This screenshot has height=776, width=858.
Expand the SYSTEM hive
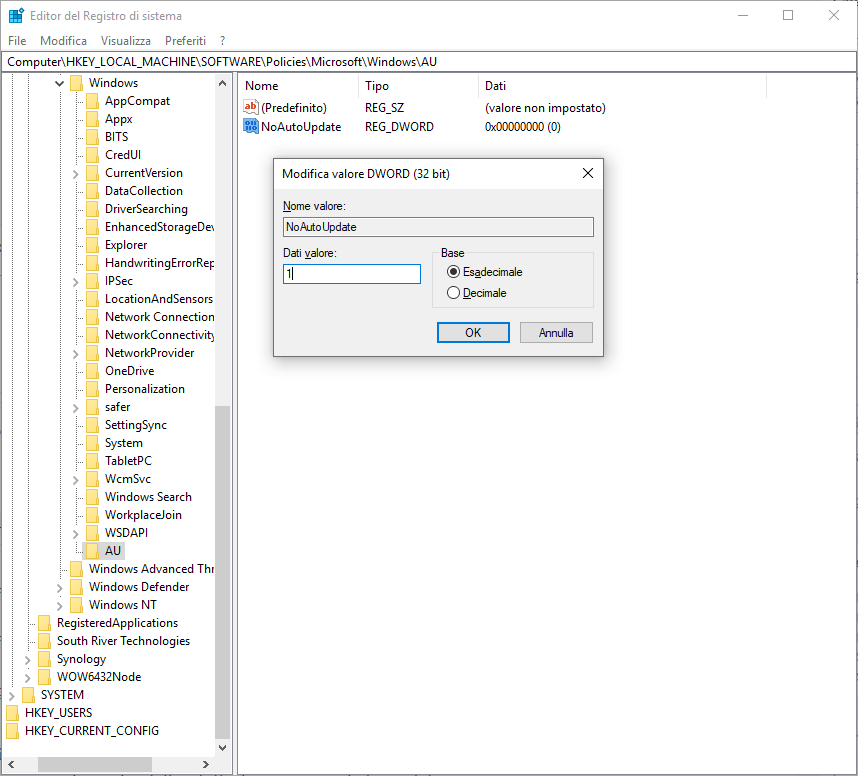point(12,696)
